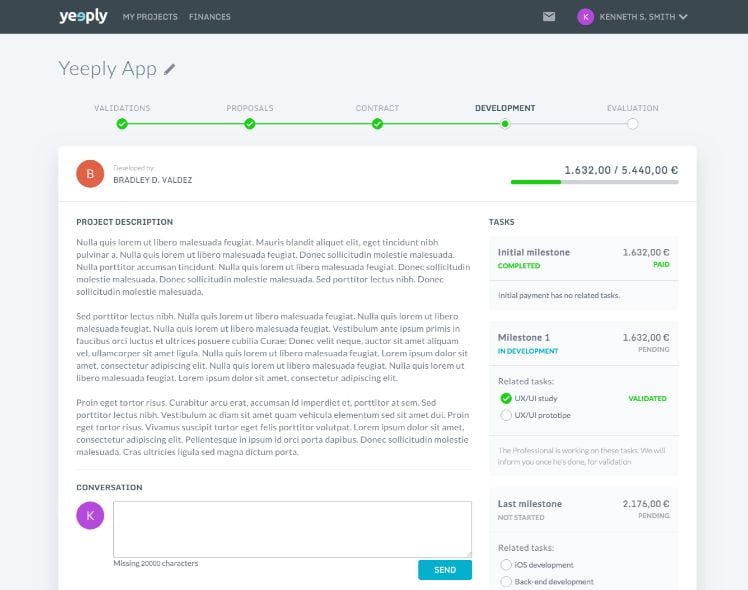Open the My Projects menu

coord(150,17)
